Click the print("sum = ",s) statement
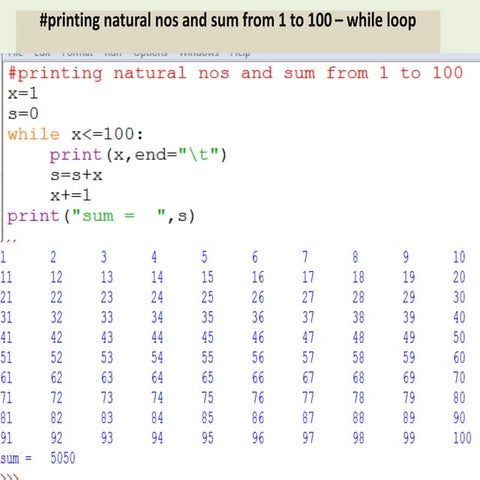 click(x=101, y=216)
